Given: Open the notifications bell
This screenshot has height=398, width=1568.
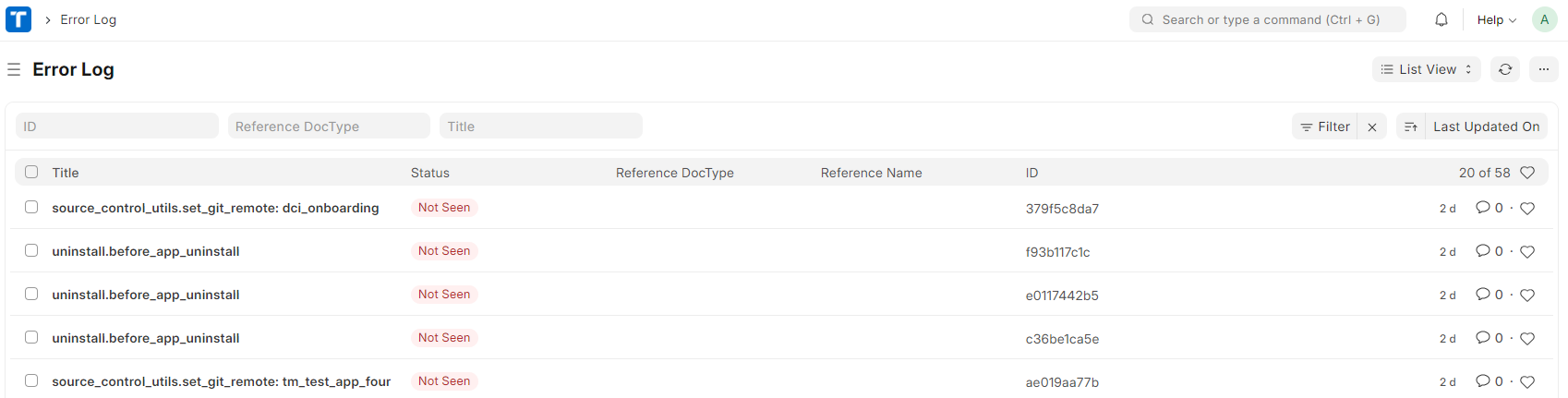Looking at the screenshot, I should click(x=1441, y=19).
